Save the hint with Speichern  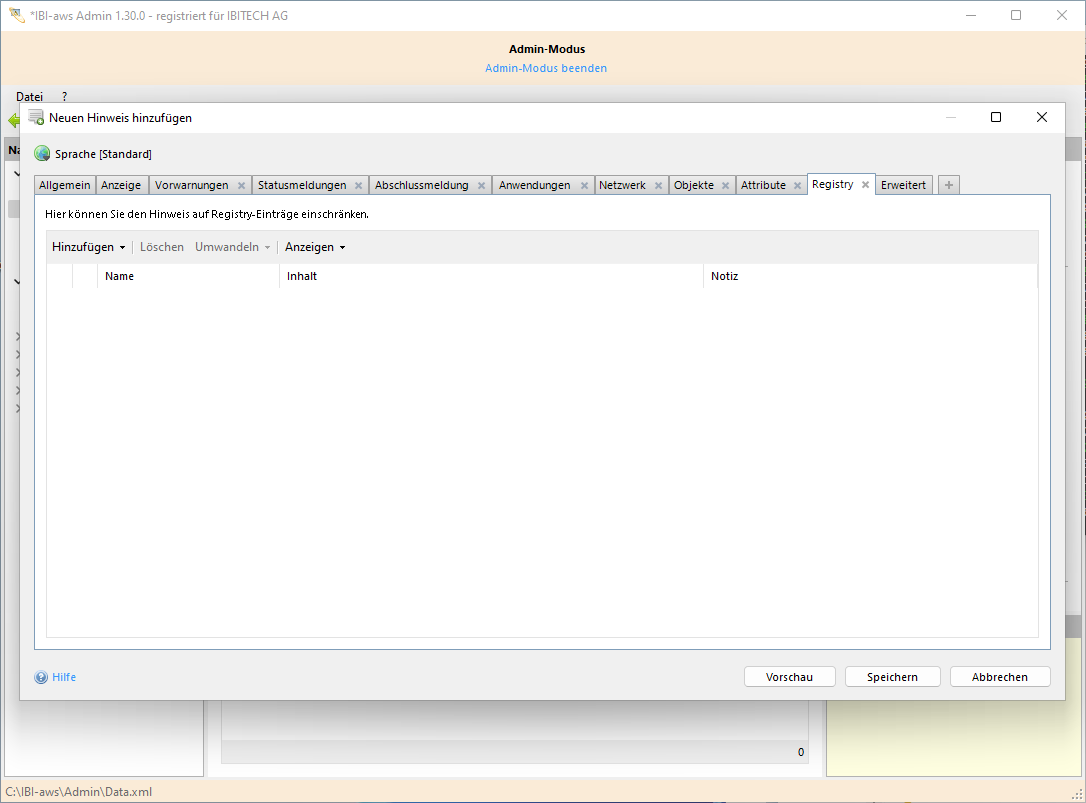(x=892, y=676)
